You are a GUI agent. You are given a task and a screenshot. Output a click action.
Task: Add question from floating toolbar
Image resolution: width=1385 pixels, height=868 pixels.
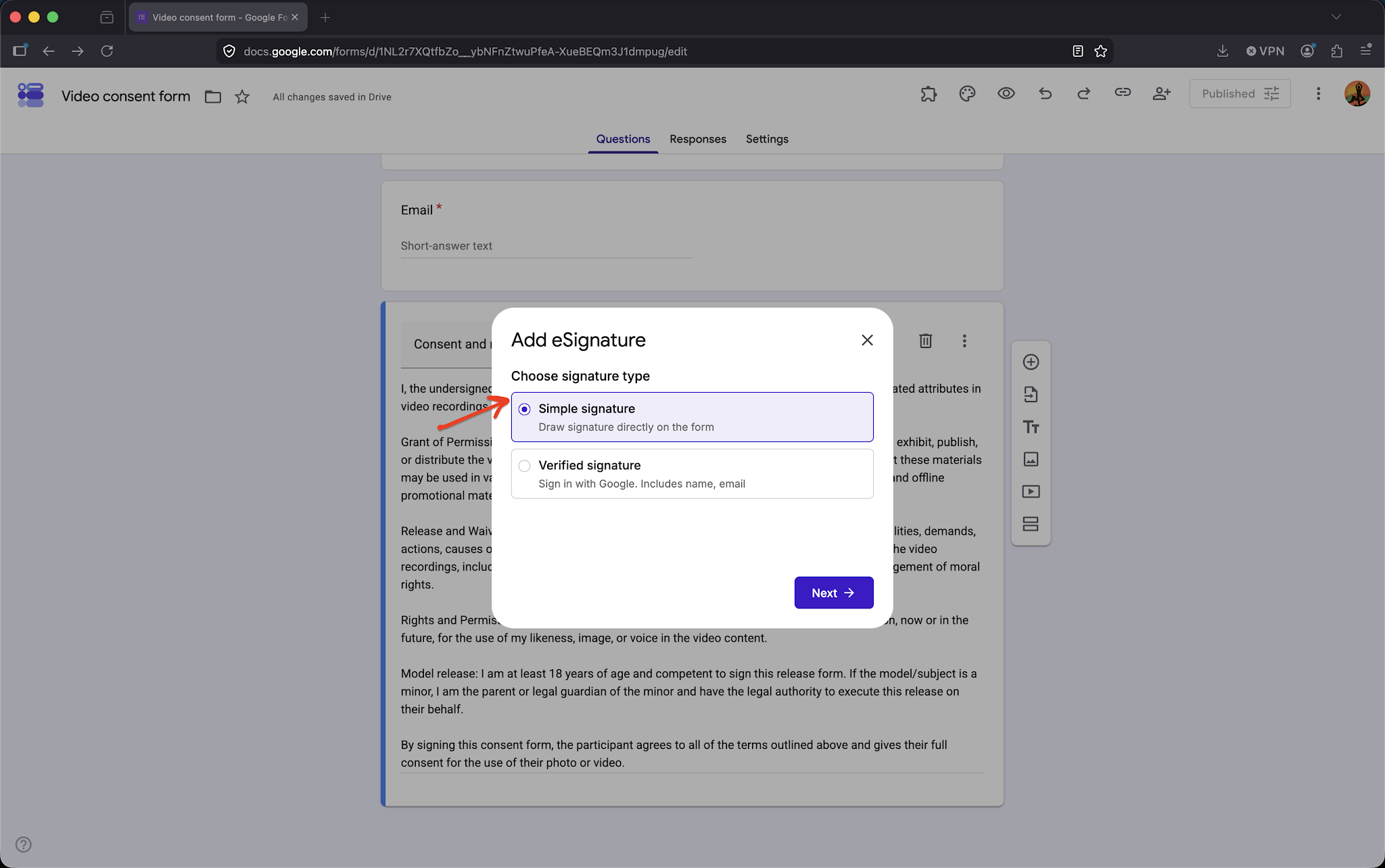click(1031, 362)
